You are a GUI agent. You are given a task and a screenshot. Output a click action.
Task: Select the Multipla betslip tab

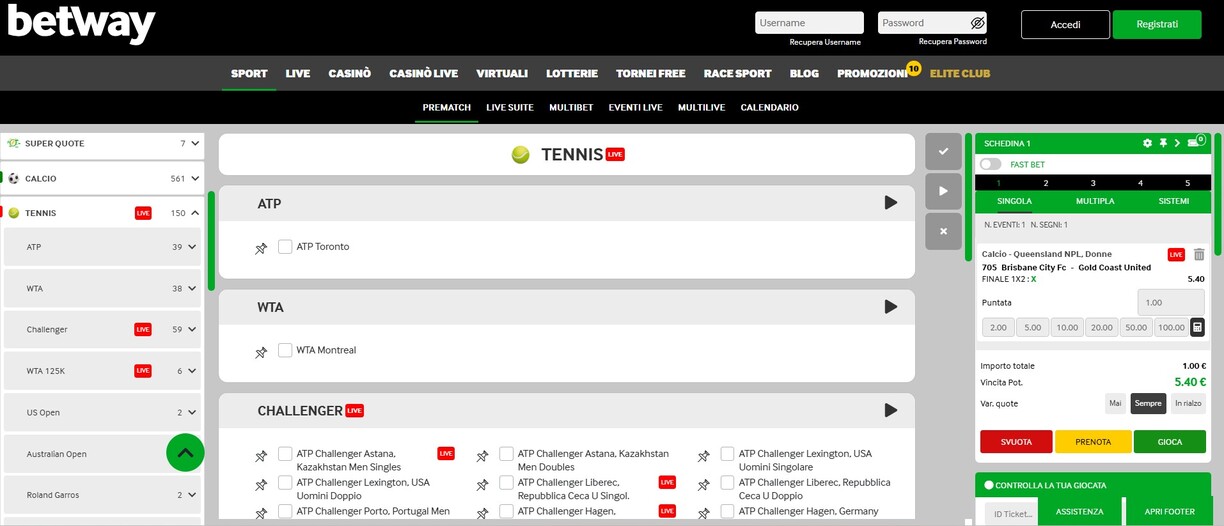pyautogui.click(x=1095, y=201)
